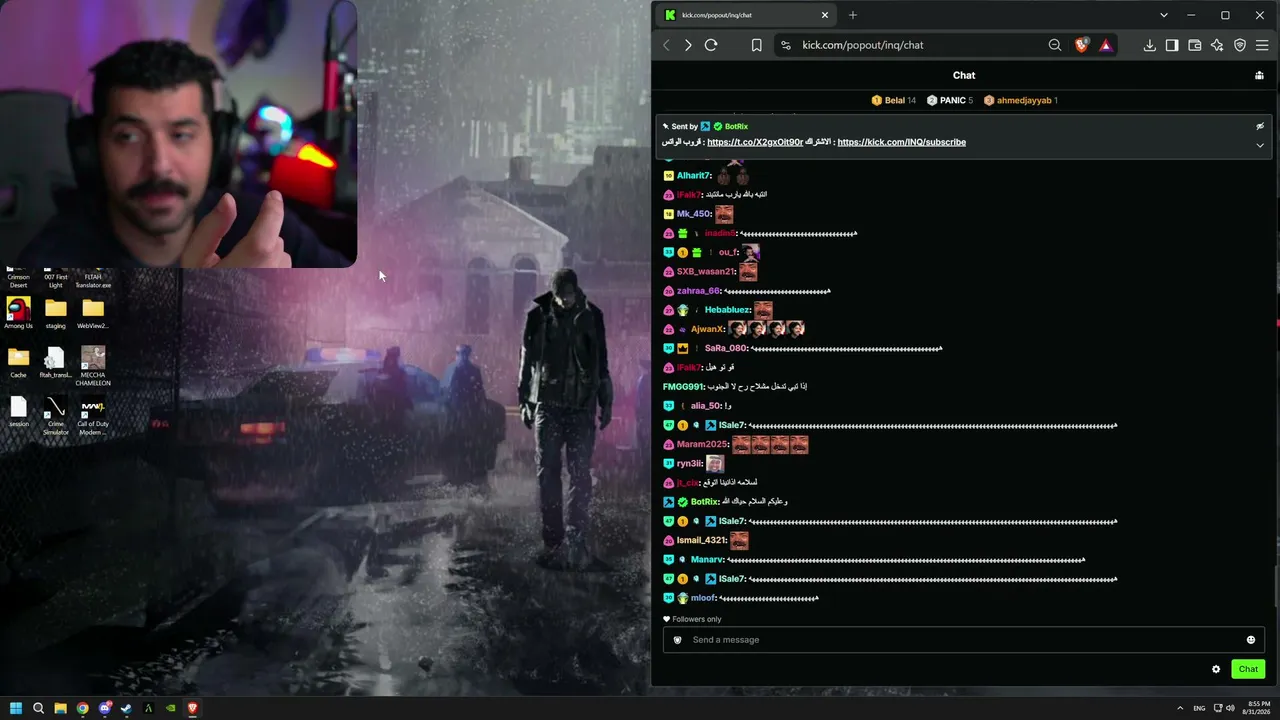Open the taskbar clock and calendar
Image resolution: width=1280 pixels, height=720 pixels.
1258,708
